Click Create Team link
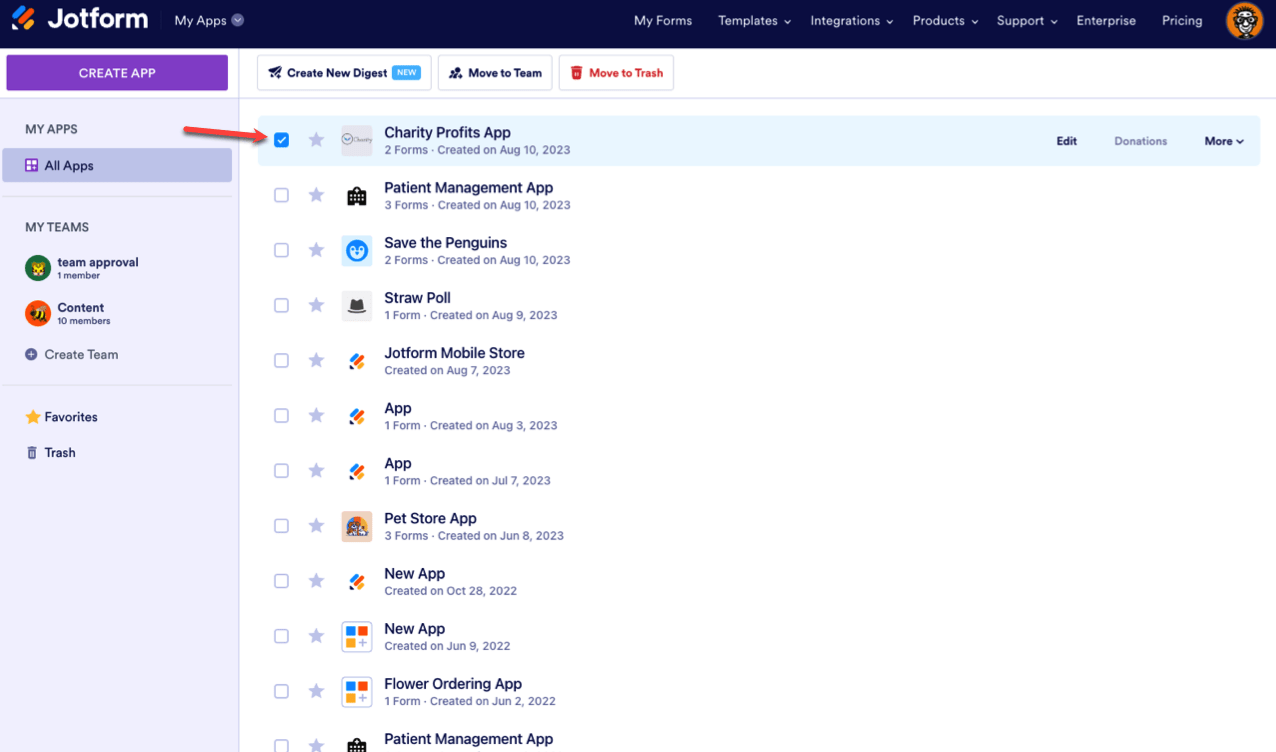The height and width of the screenshot is (752, 1276). [72, 354]
